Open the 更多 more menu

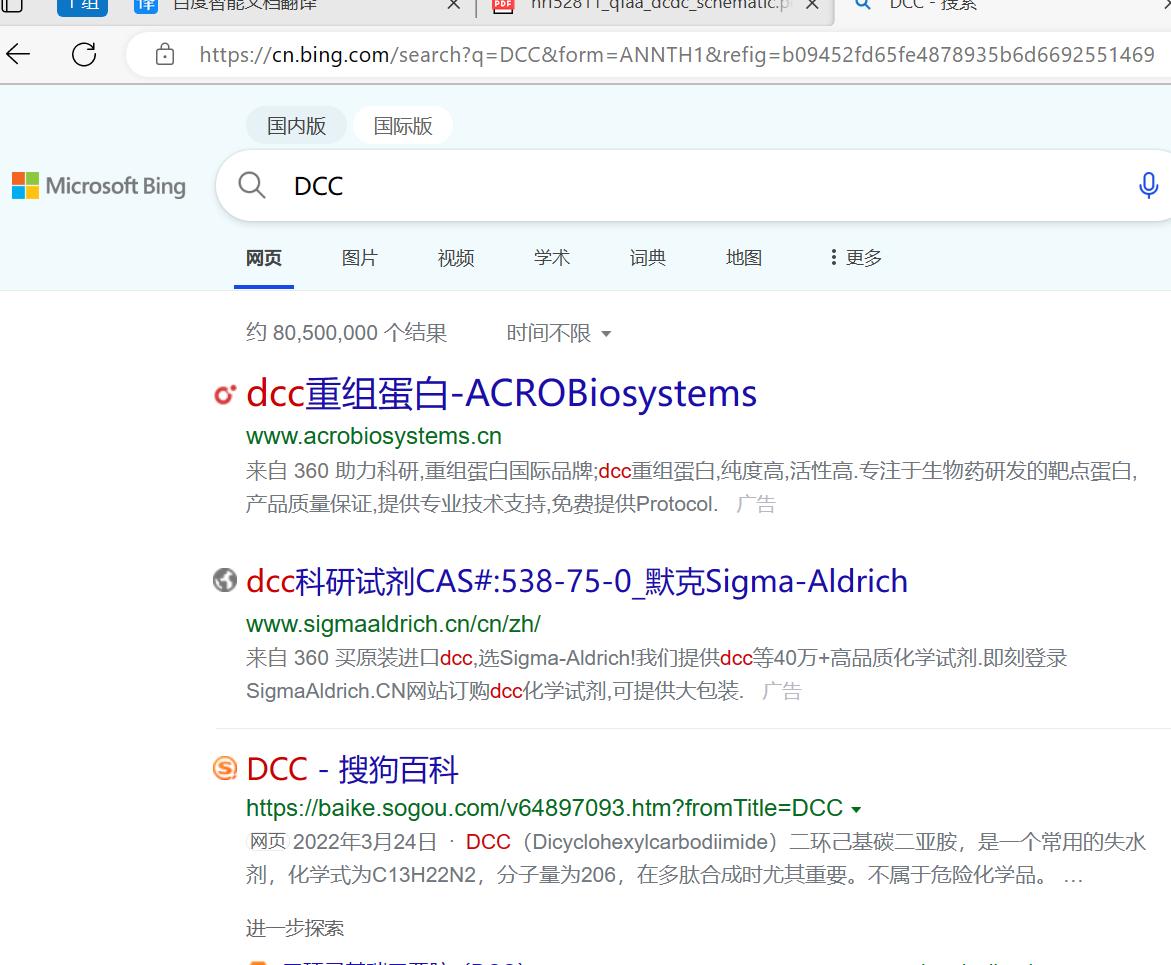856,258
